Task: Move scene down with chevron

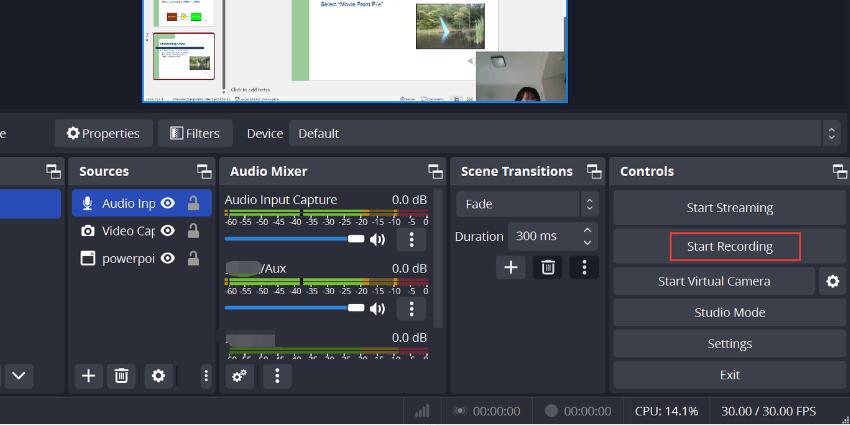Action: 19,376
